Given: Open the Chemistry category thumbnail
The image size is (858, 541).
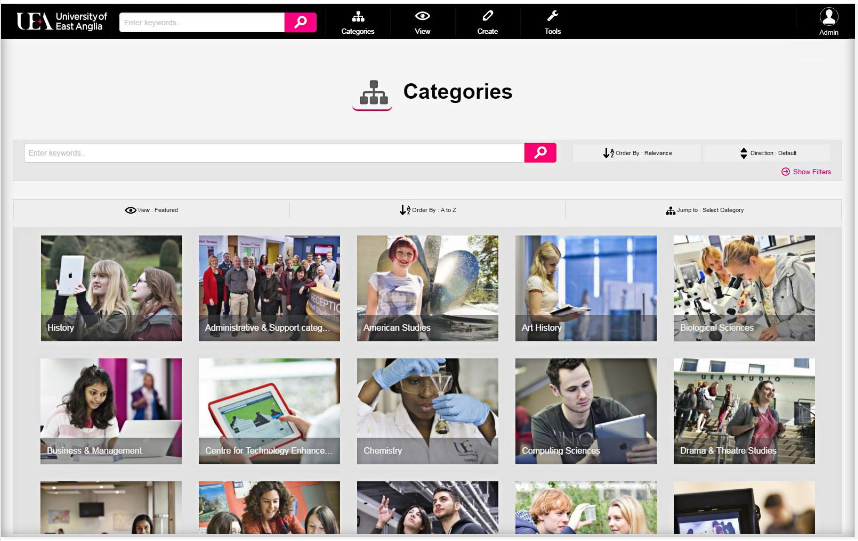Looking at the screenshot, I should (427, 411).
